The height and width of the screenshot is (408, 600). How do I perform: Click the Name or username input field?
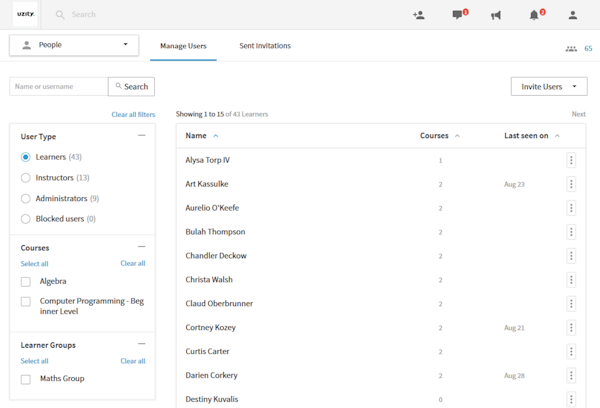58,87
